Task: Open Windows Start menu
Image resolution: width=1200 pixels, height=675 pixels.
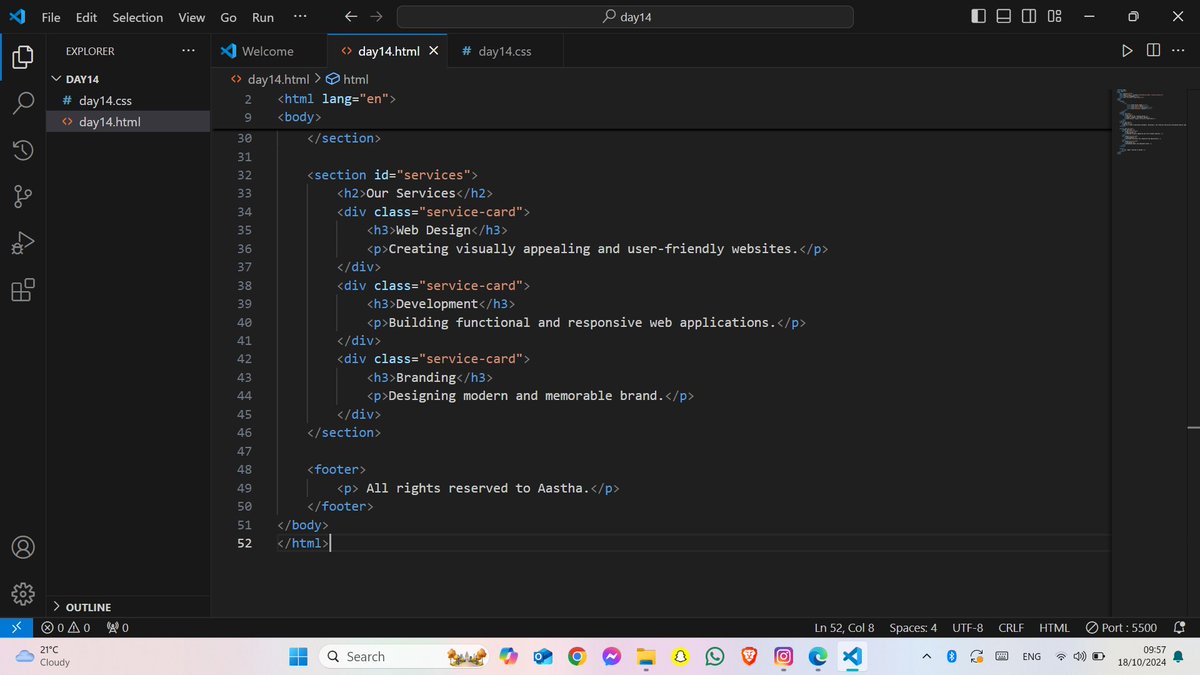Action: point(298,656)
